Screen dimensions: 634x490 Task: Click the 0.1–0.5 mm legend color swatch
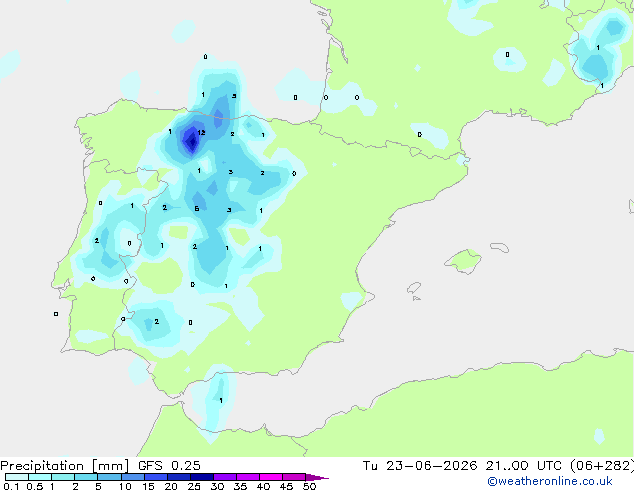(x=17, y=477)
